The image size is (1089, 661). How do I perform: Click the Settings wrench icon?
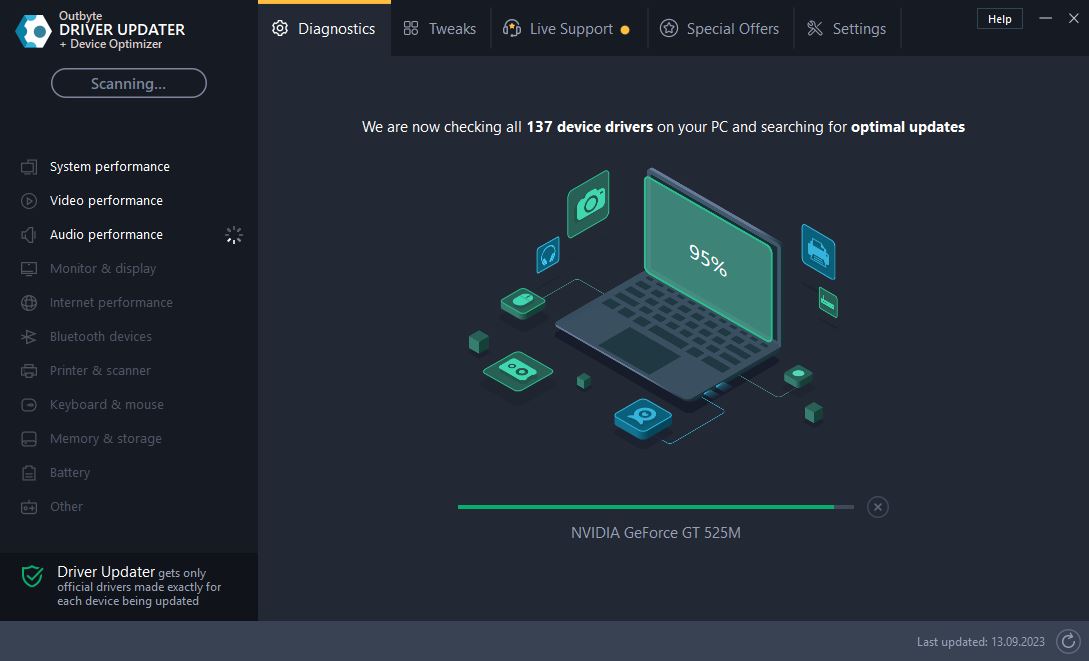(815, 28)
